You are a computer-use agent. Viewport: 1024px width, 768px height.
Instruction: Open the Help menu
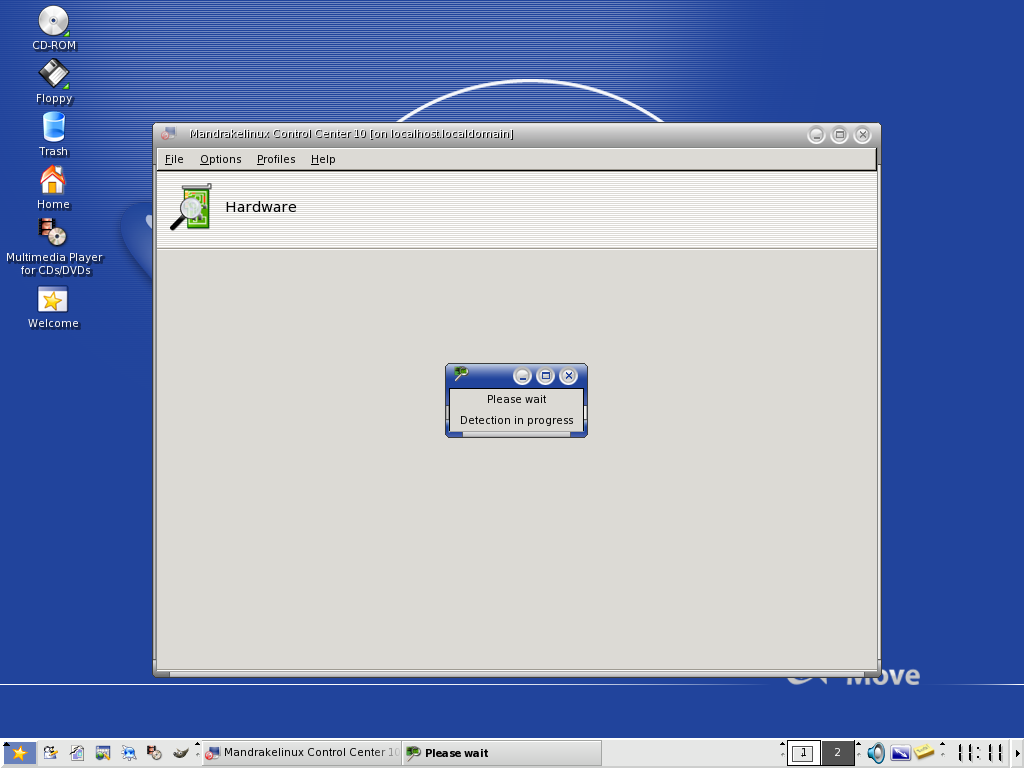(x=323, y=159)
